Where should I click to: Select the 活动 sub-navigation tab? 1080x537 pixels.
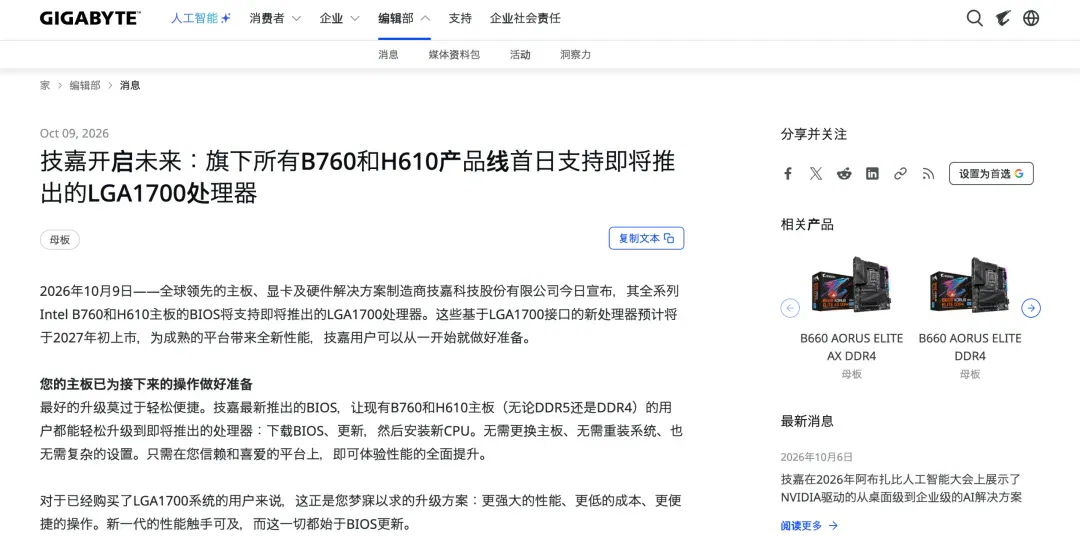[x=520, y=54]
